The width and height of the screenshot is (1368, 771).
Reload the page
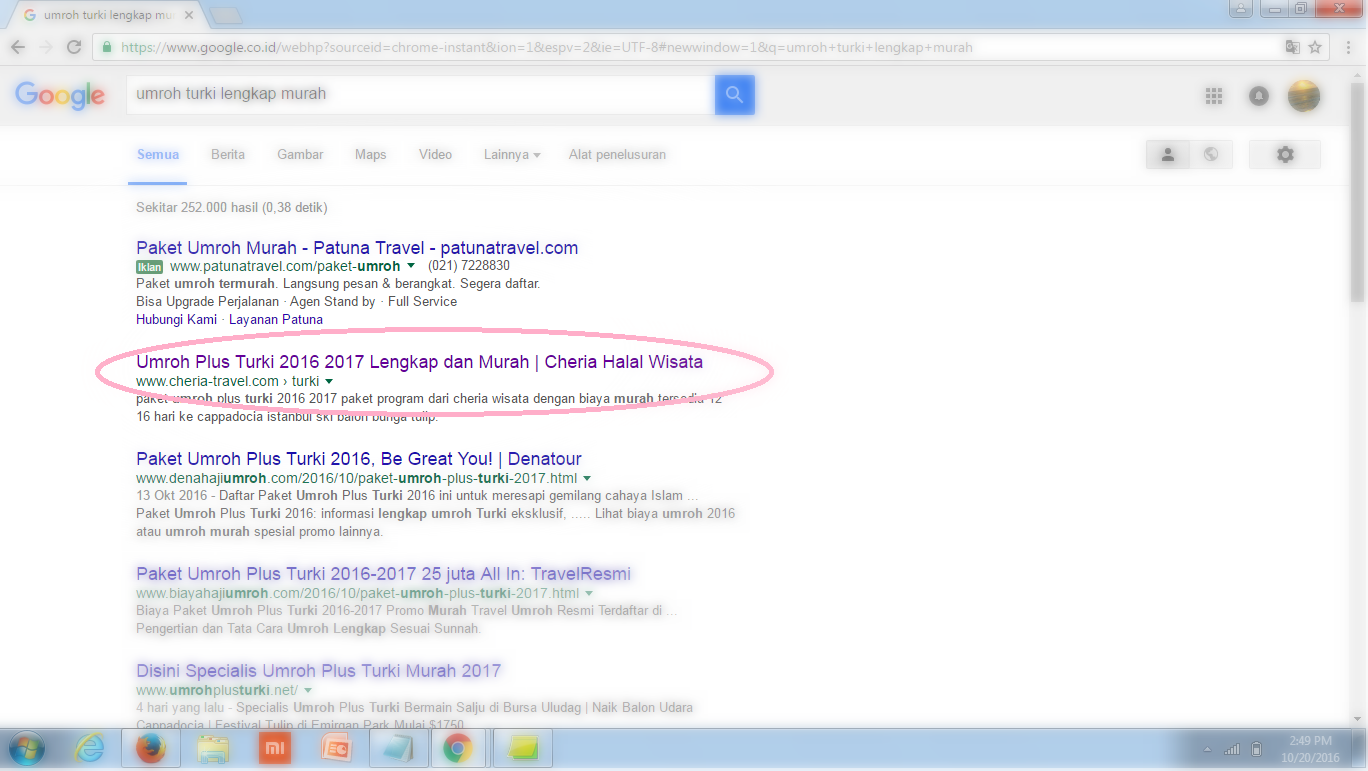74,47
